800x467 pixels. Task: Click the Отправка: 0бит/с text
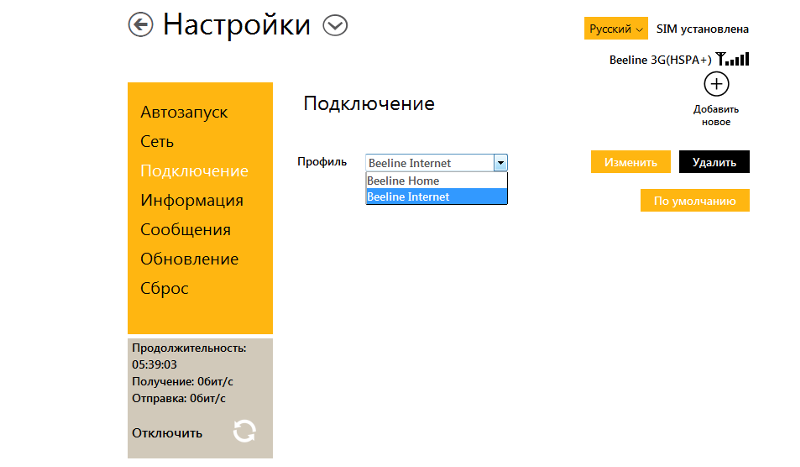(x=179, y=398)
